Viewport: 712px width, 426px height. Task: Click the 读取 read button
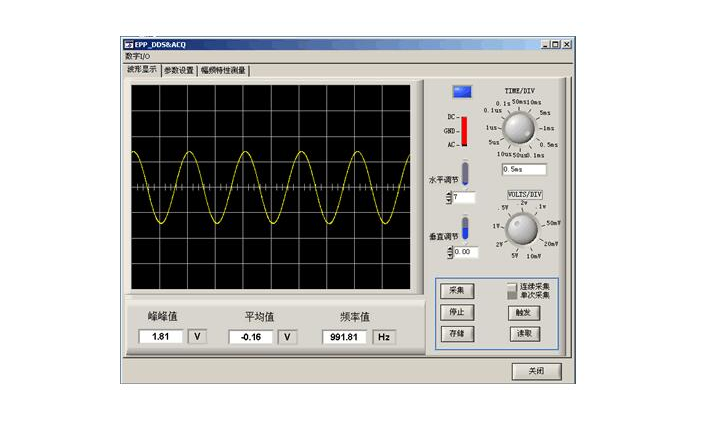(524, 334)
